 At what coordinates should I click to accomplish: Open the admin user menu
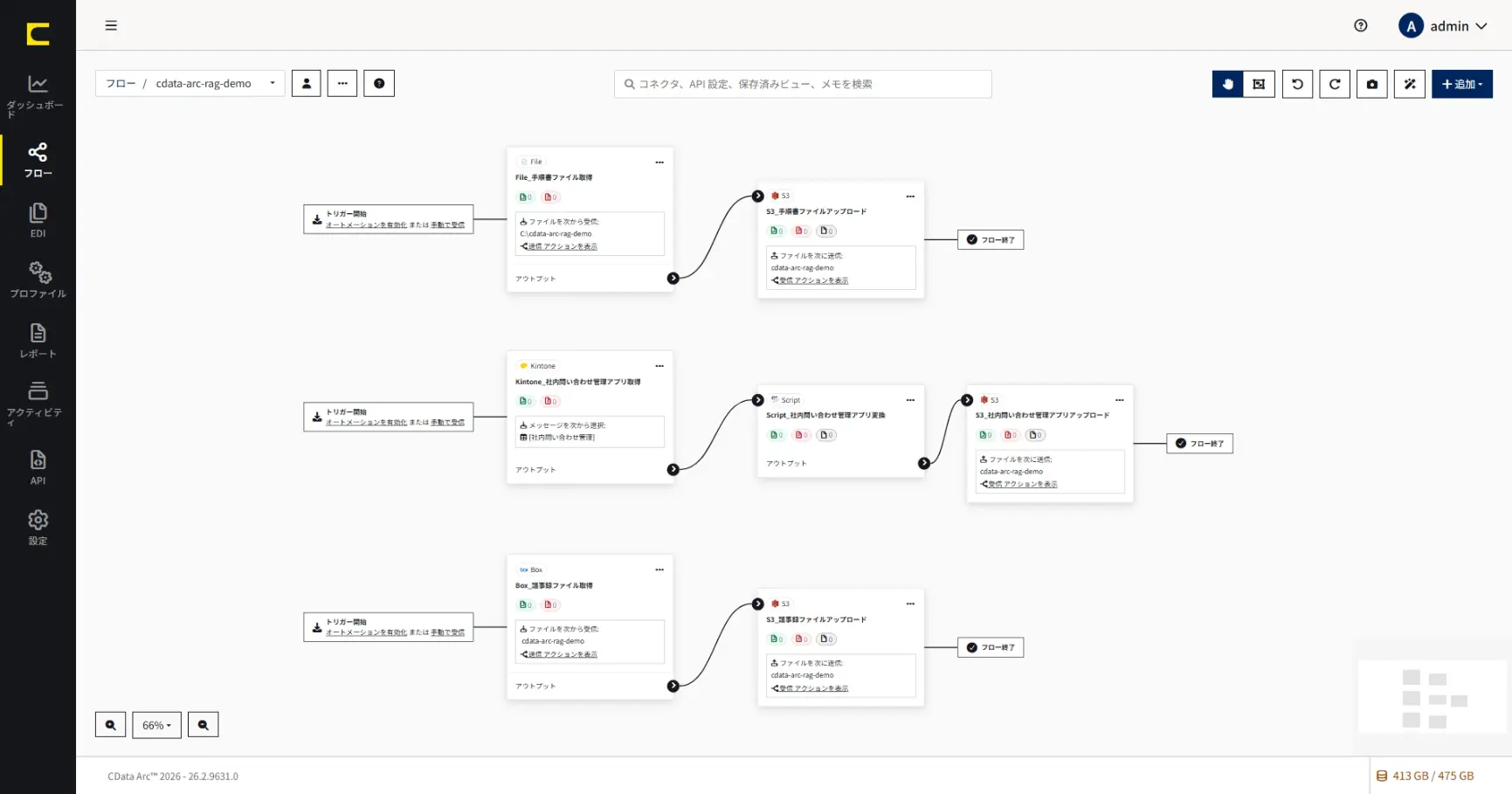point(1443,26)
